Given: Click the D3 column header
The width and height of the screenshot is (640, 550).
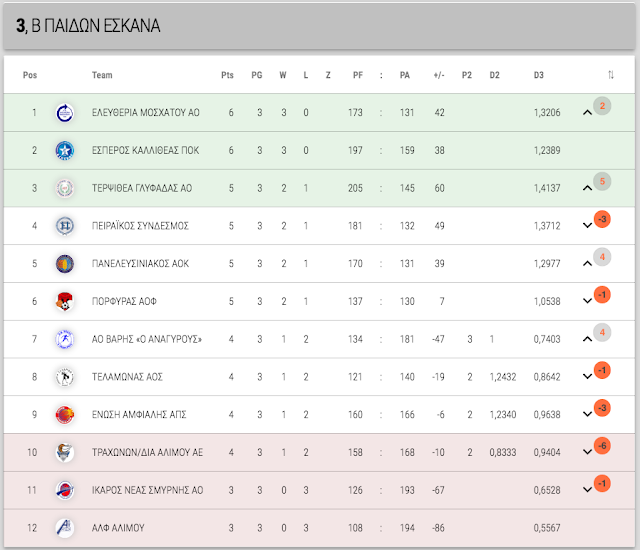Looking at the screenshot, I should pyautogui.click(x=539, y=75).
